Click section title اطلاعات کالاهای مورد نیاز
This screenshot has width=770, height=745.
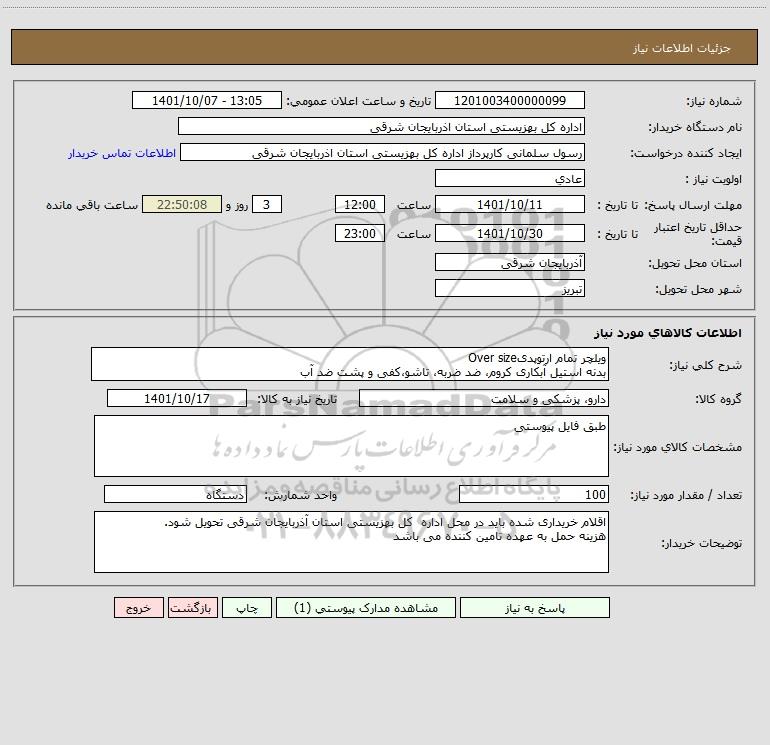click(667, 332)
